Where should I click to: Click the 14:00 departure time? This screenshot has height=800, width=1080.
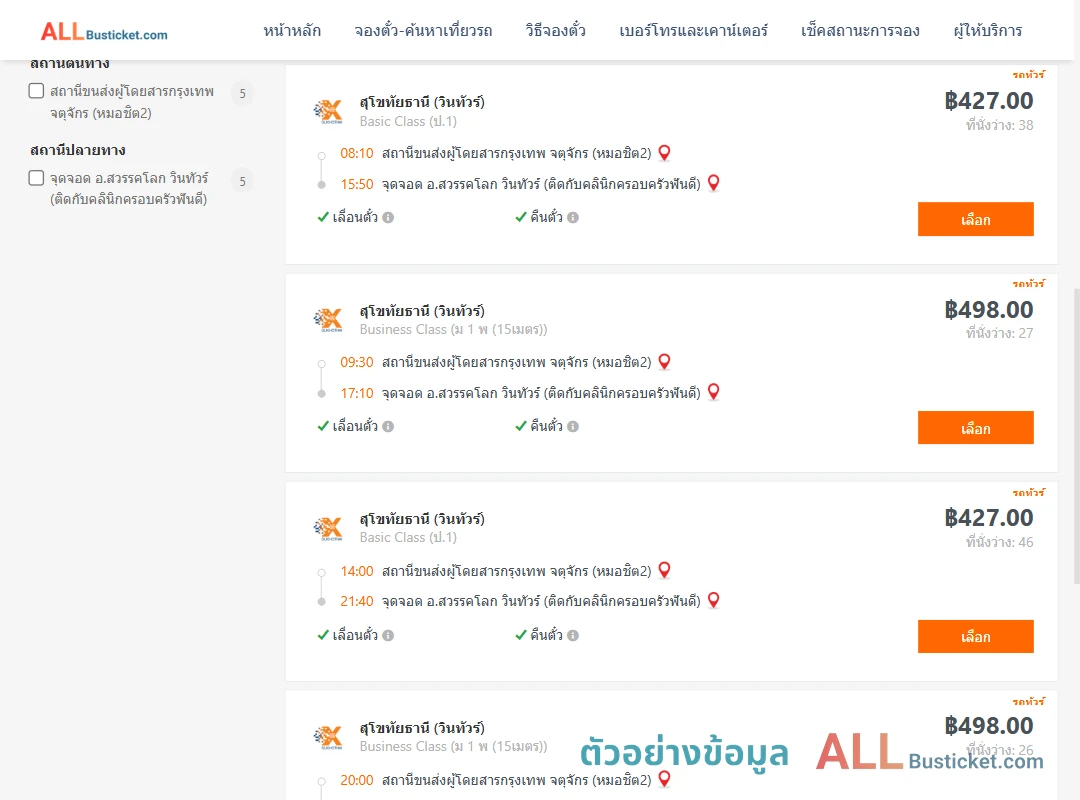click(357, 571)
